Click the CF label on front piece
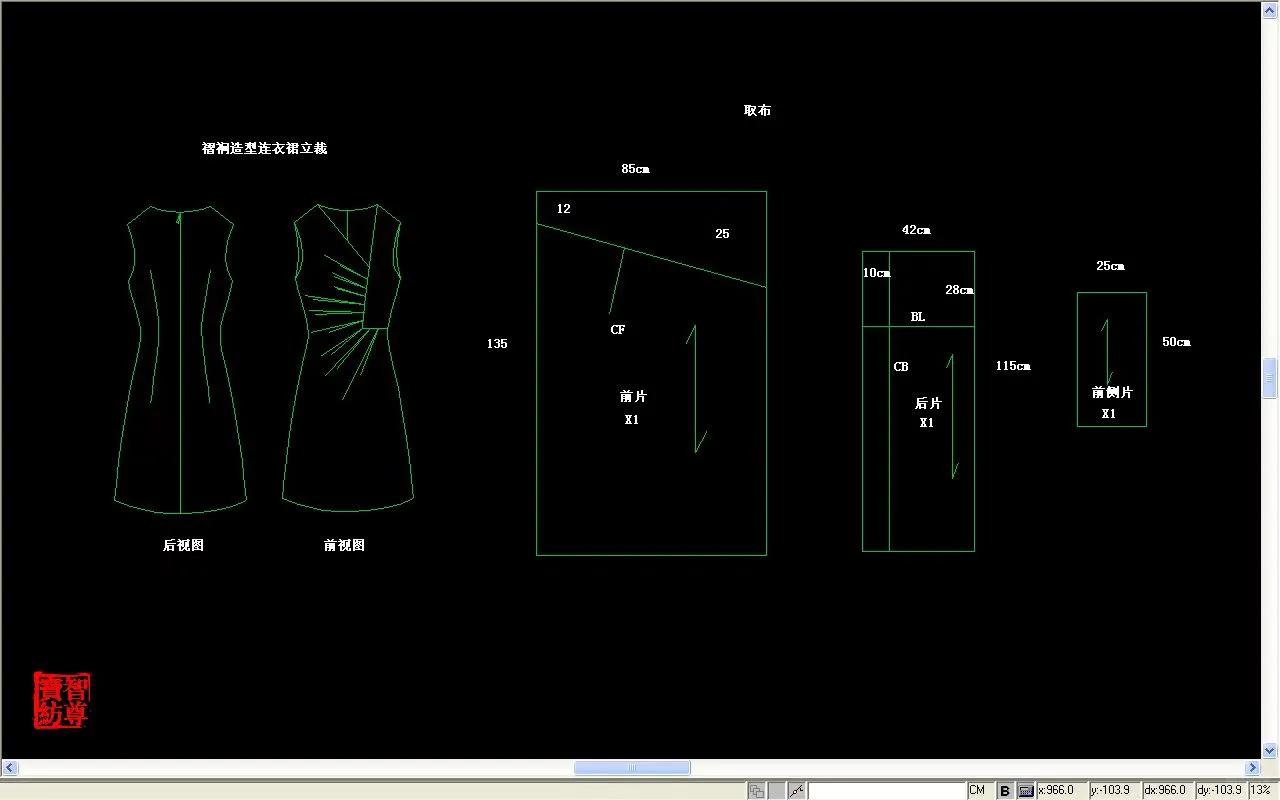The width and height of the screenshot is (1280, 800). point(618,330)
